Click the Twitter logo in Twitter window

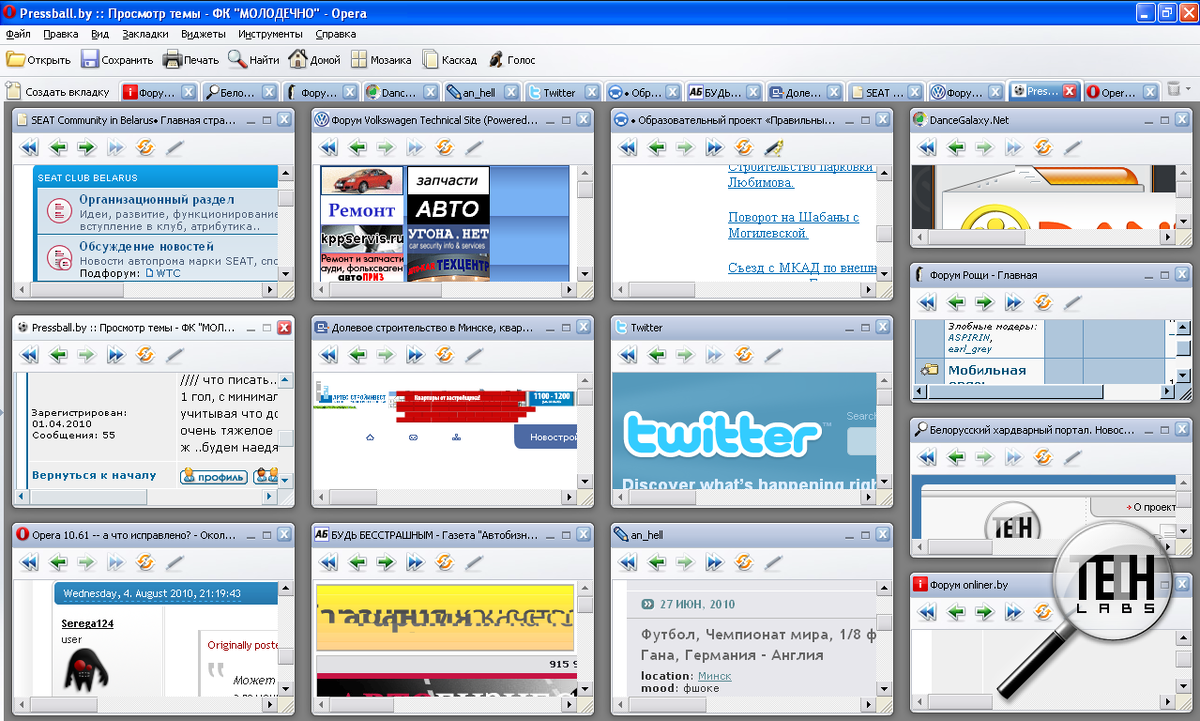724,435
